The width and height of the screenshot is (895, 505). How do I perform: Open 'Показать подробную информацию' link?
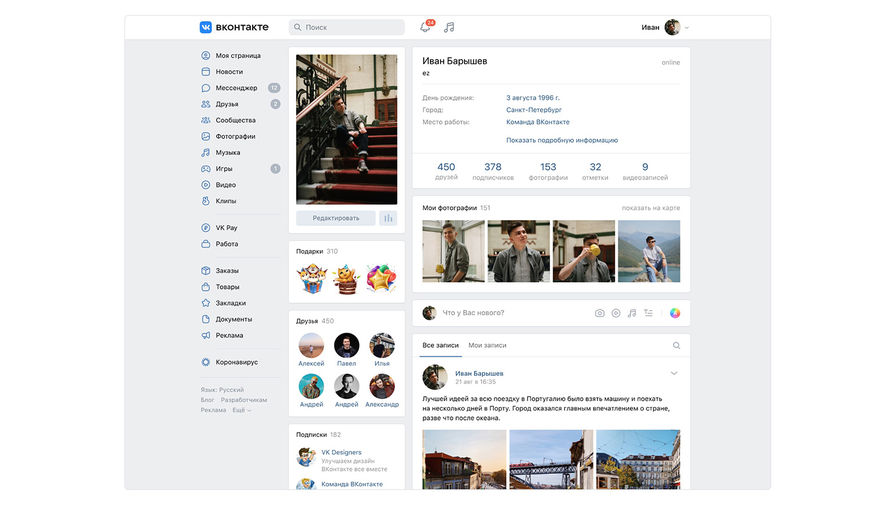coord(562,140)
